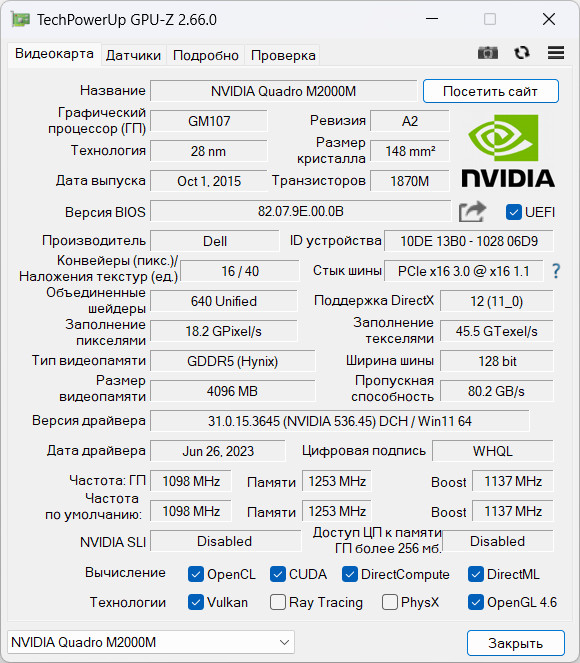Click the Закрыть button
Image resolution: width=580 pixels, height=663 pixels.
point(515,643)
